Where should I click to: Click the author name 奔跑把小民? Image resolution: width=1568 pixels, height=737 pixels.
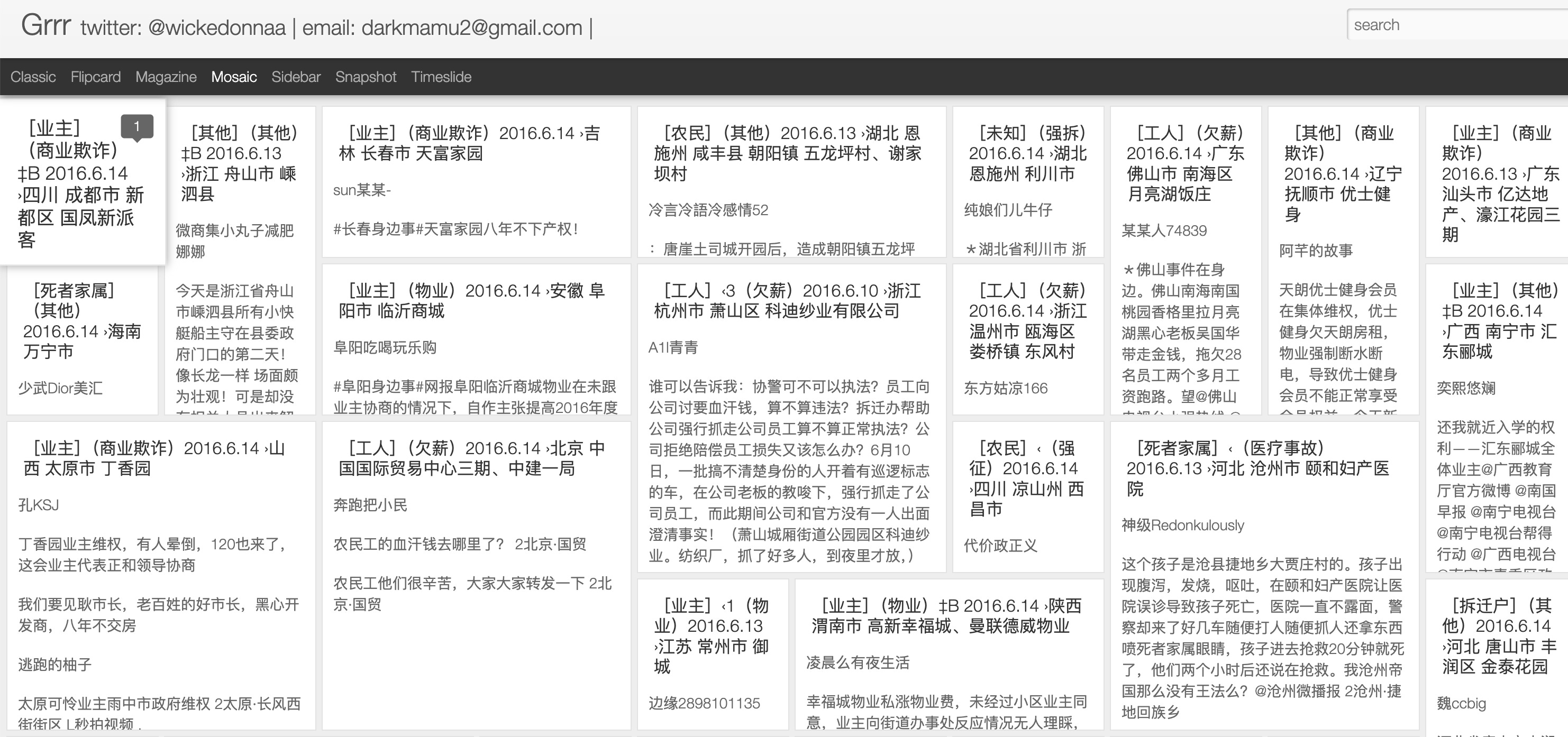coord(370,505)
